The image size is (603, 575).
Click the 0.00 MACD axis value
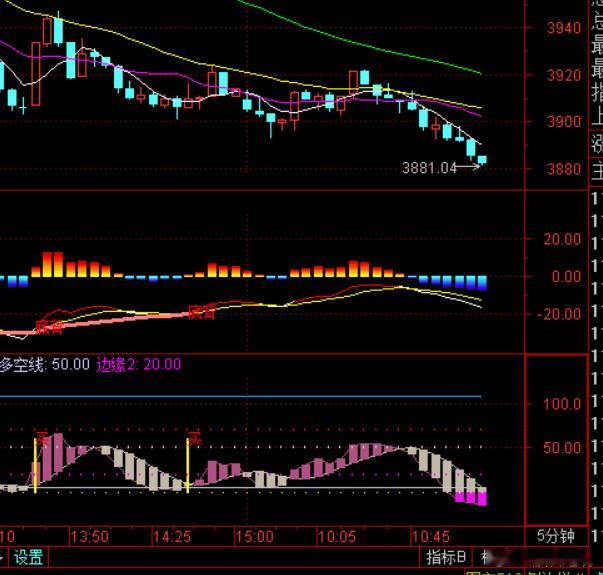click(566, 277)
